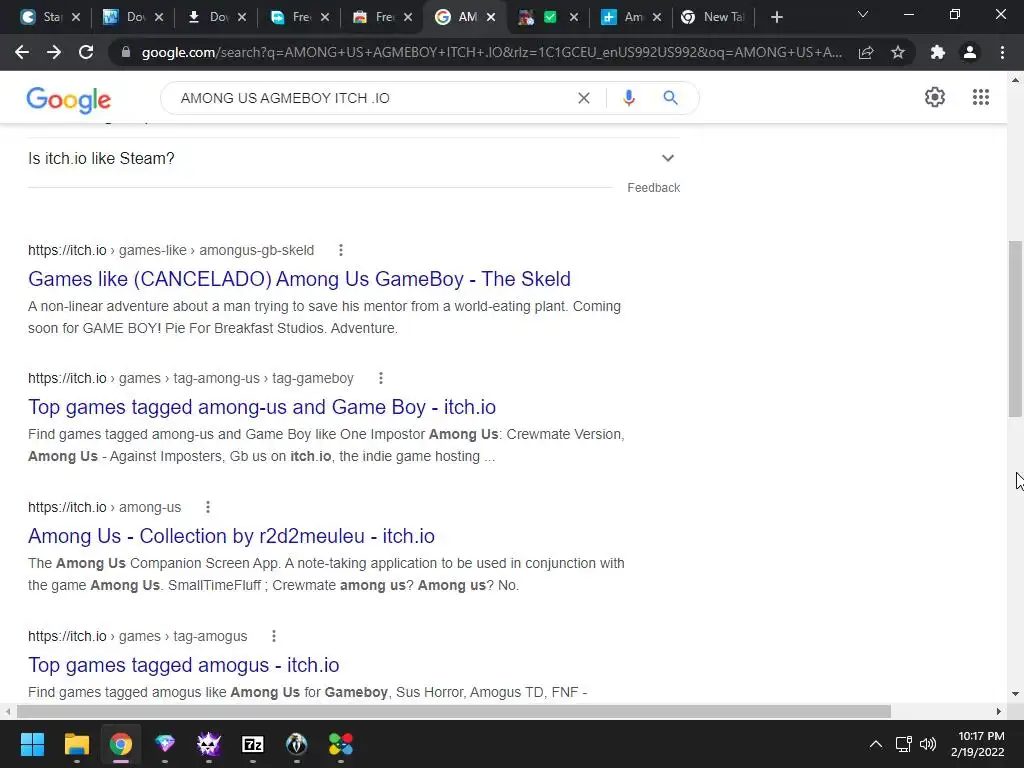Open Games like (CANCELADO) Among Us GameBoy result
The image size is (1024, 768).
(299, 279)
